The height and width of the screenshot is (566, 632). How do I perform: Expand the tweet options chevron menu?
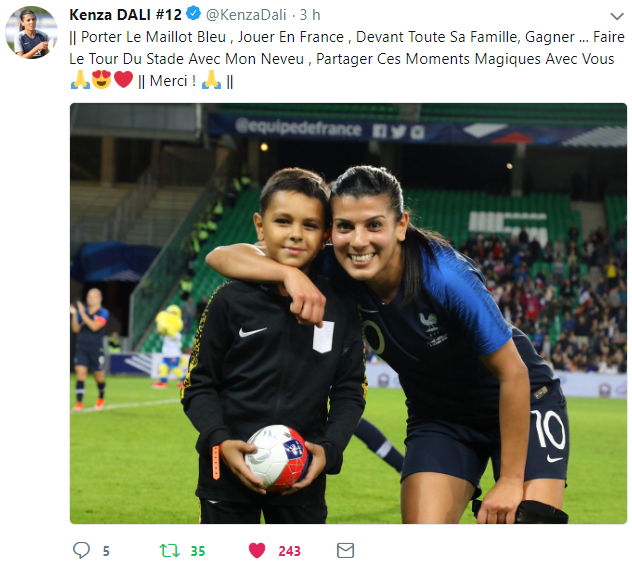[x=617, y=16]
